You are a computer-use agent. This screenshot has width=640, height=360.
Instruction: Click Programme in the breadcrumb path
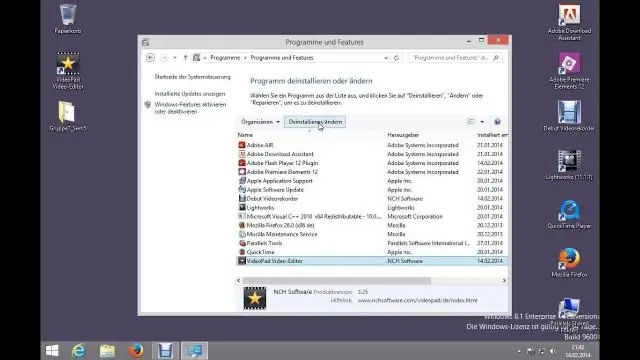point(225,58)
